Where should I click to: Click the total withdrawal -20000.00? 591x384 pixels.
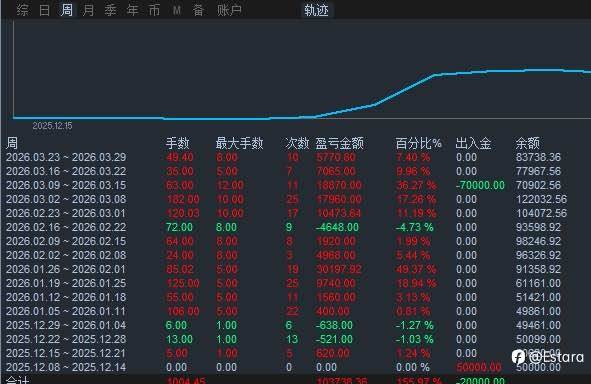point(480,380)
